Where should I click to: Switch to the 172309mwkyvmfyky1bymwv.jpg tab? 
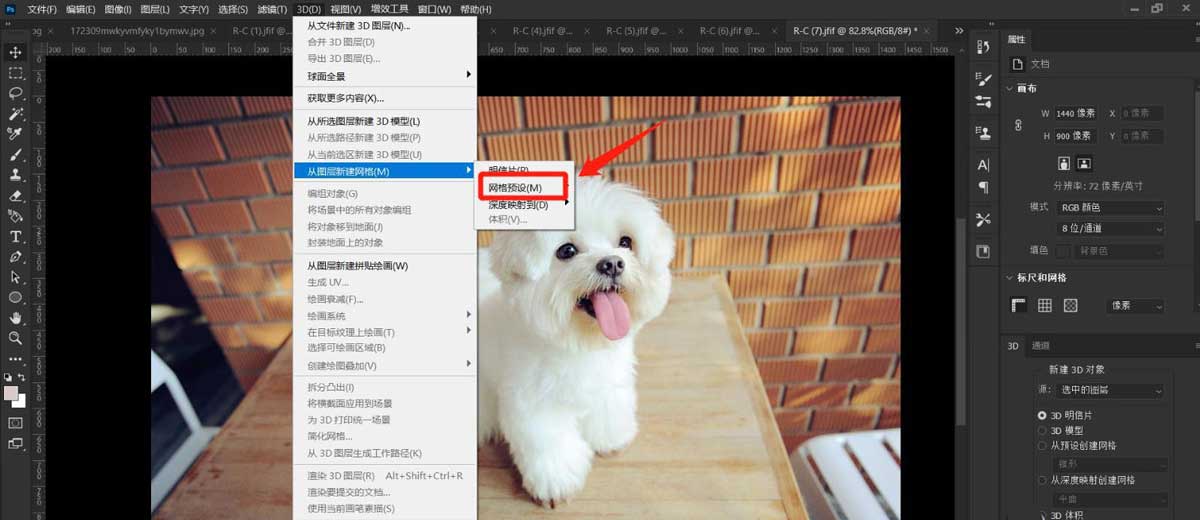click(138, 31)
